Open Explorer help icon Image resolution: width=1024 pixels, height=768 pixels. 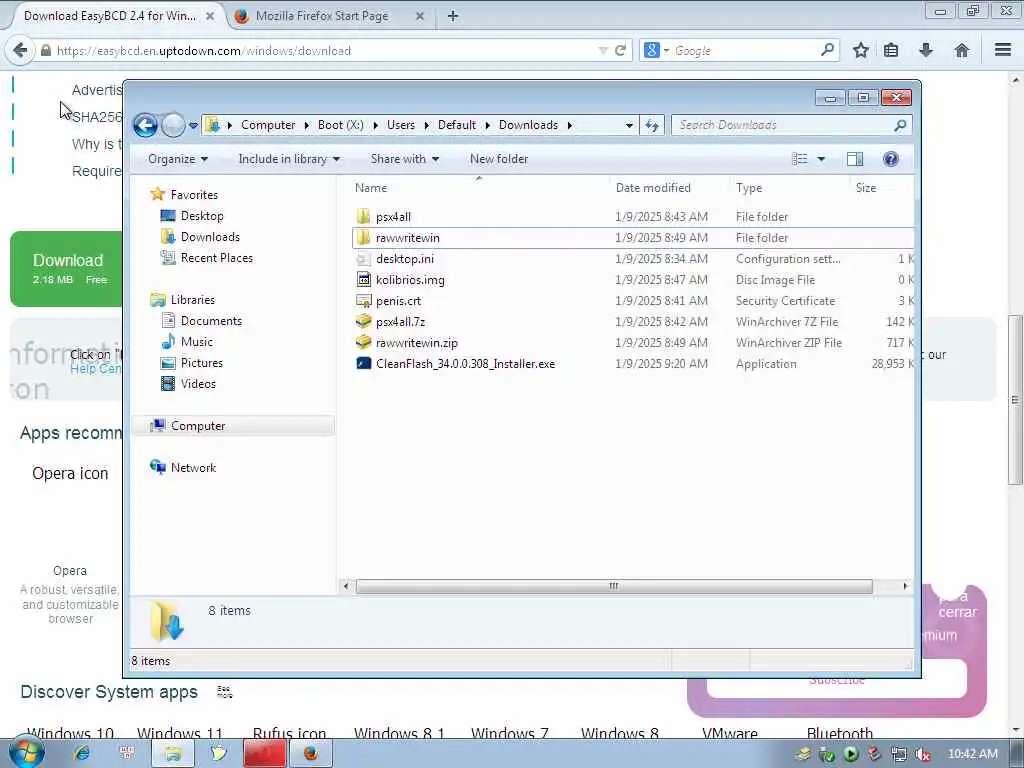tap(890, 159)
